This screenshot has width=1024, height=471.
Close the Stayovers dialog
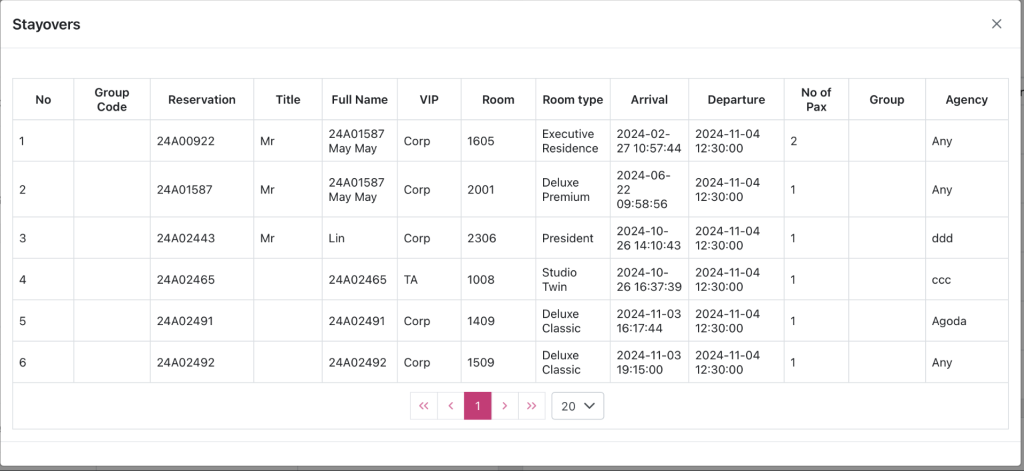pos(996,24)
